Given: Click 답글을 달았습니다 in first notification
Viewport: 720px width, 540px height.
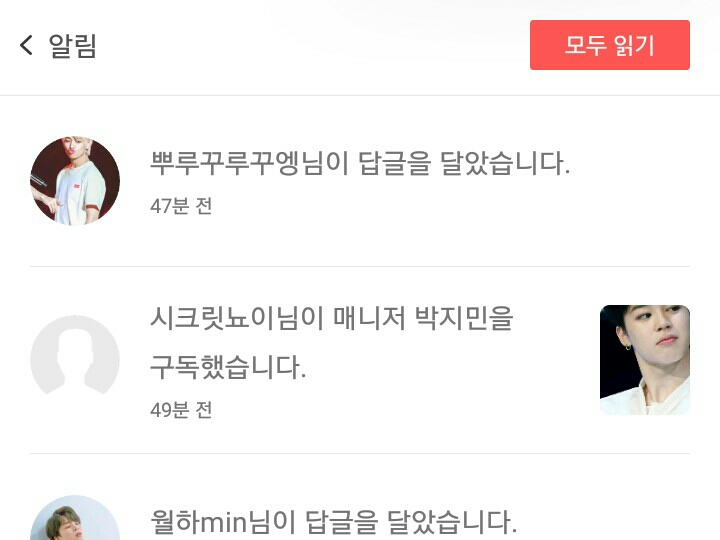Looking at the screenshot, I should (x=464, y=163).
